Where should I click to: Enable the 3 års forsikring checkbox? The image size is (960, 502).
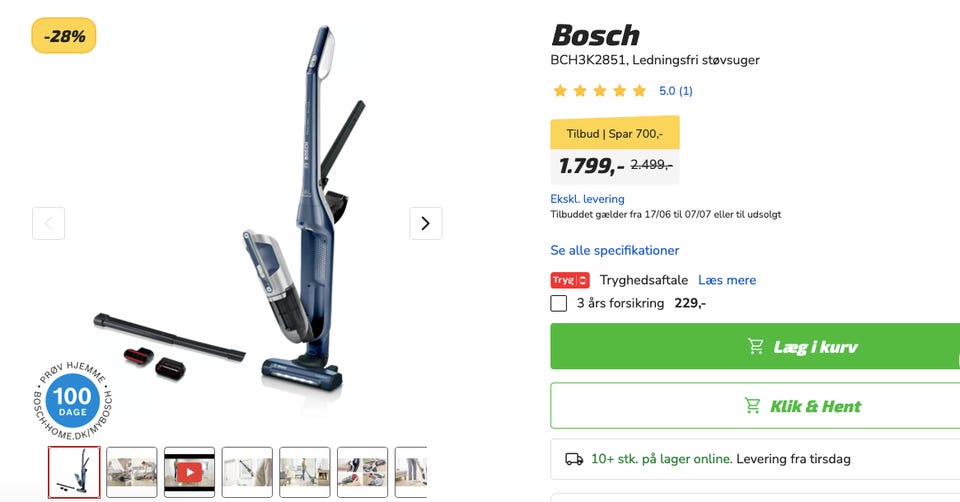(x=558, y=303)
